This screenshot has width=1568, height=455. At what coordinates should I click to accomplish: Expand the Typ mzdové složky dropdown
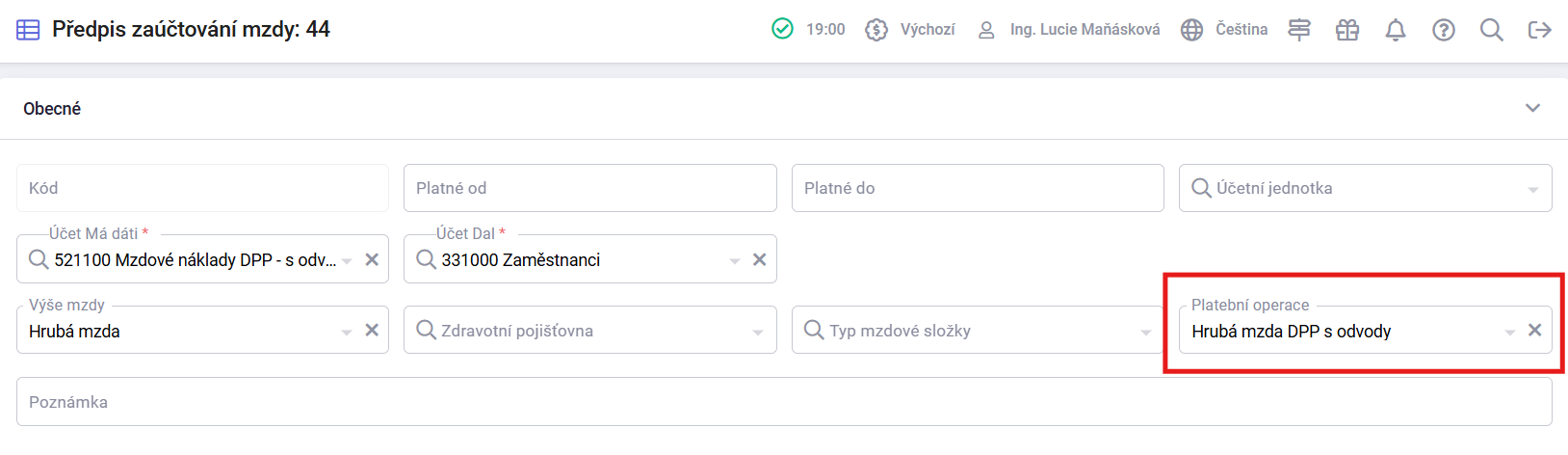click(978, 331)
